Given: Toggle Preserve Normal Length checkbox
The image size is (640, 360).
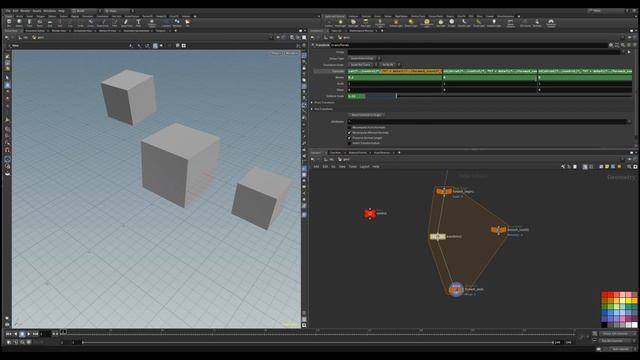Looking at the screenshot, I should pyautogui.click(x=349, y=138).
